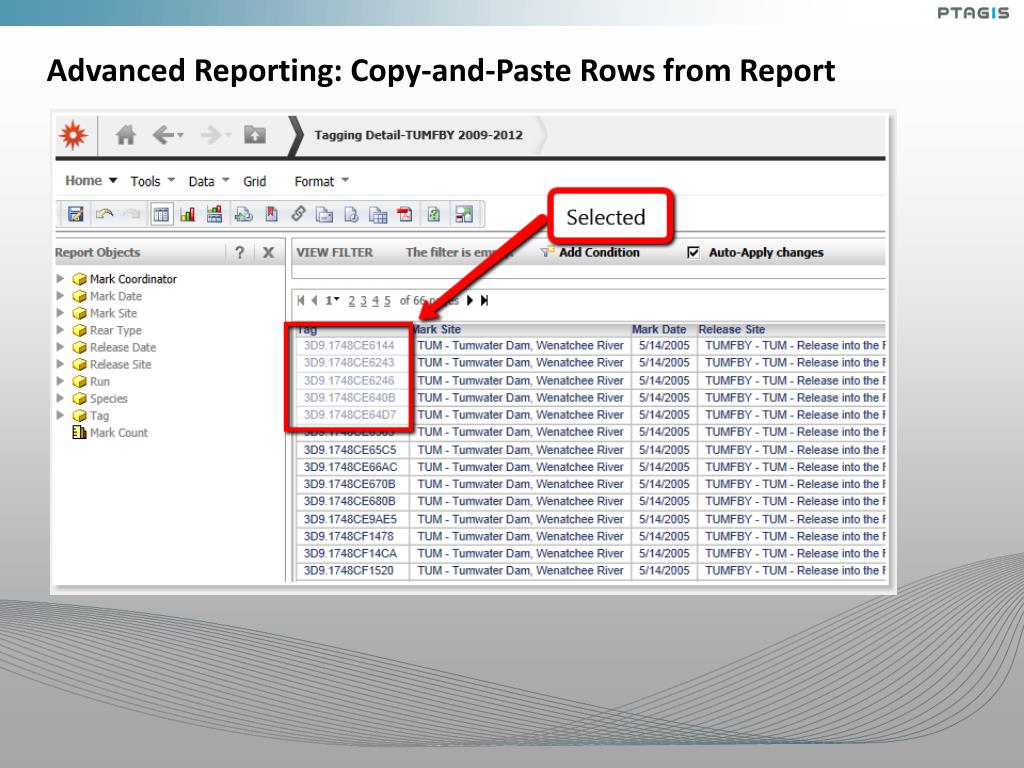Screen dimensions: 1024x768
Task: Jump to first page arrow
Action: (300, 300)
